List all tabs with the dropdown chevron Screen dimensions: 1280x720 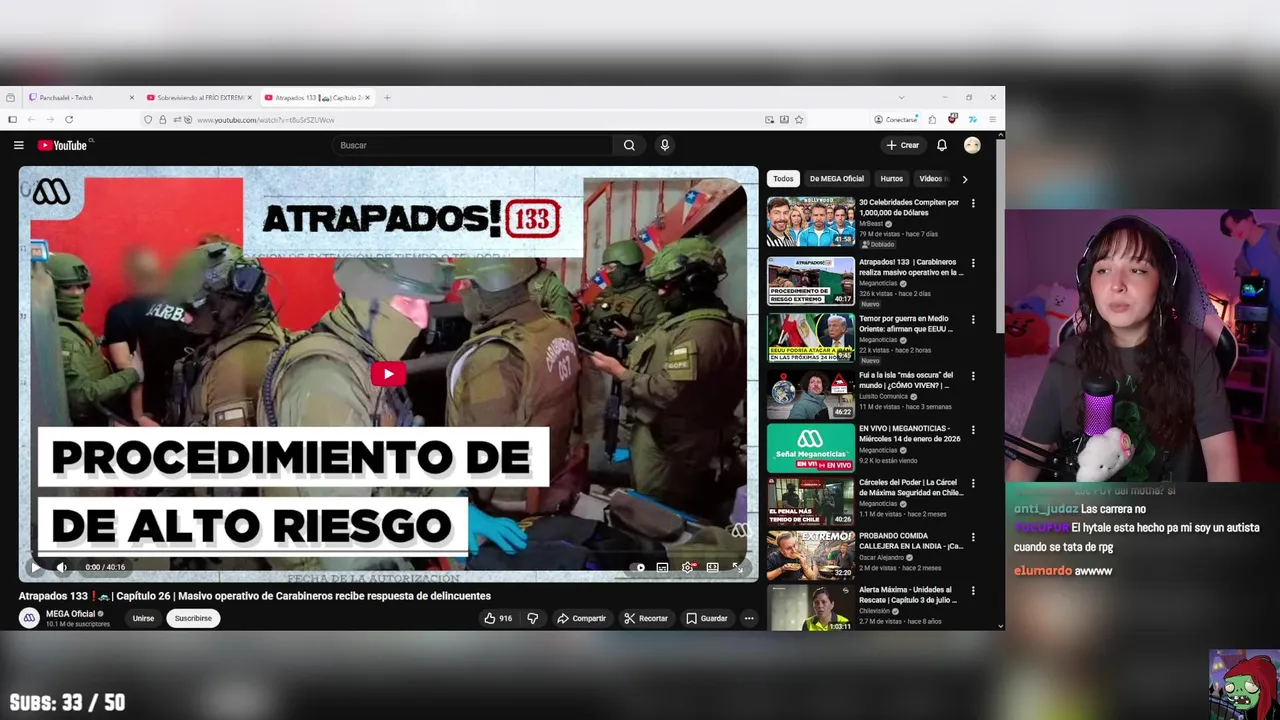(x=901, y=97)
